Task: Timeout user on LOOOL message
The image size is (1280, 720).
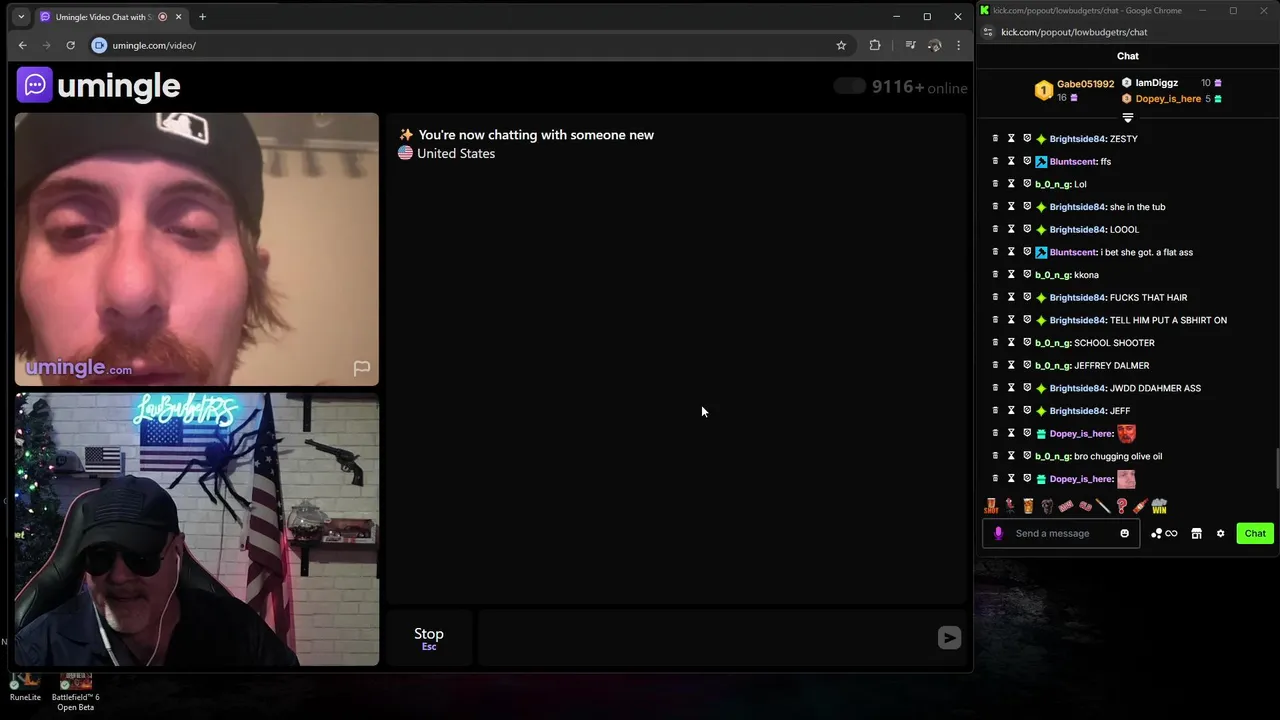Action: click(x=1011, y=229)
